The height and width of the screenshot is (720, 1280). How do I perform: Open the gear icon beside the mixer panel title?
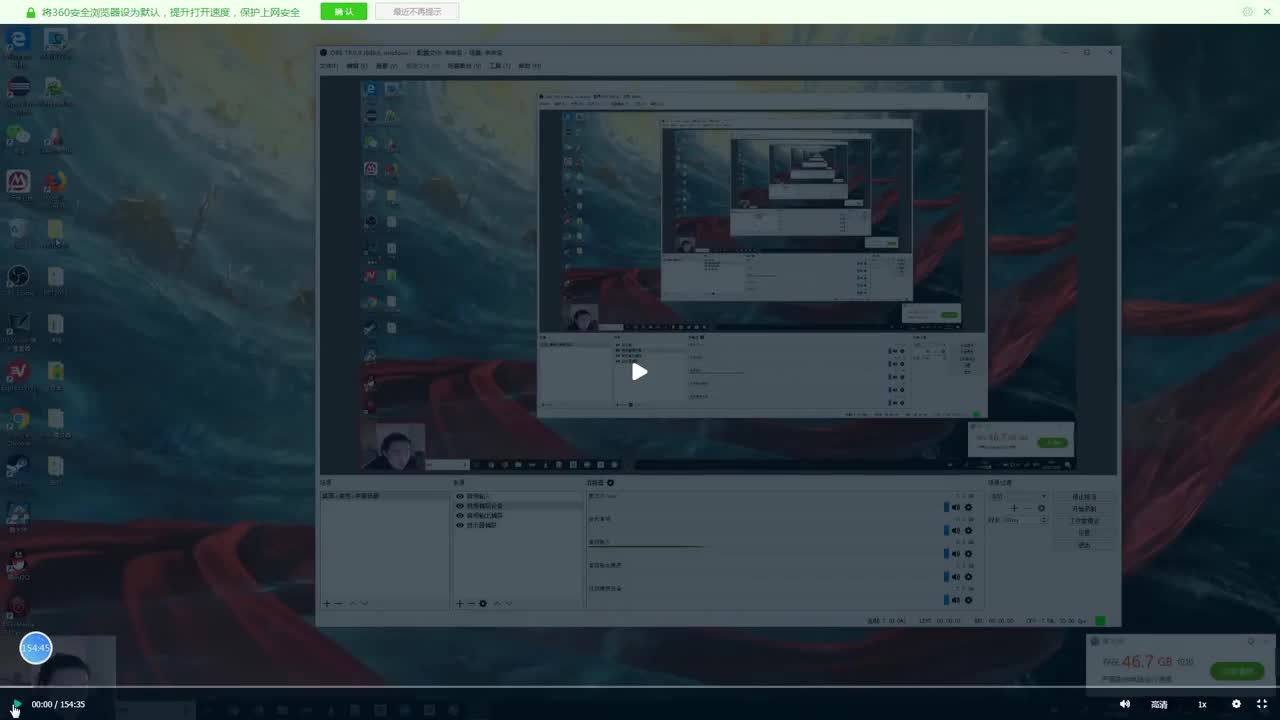611,483
